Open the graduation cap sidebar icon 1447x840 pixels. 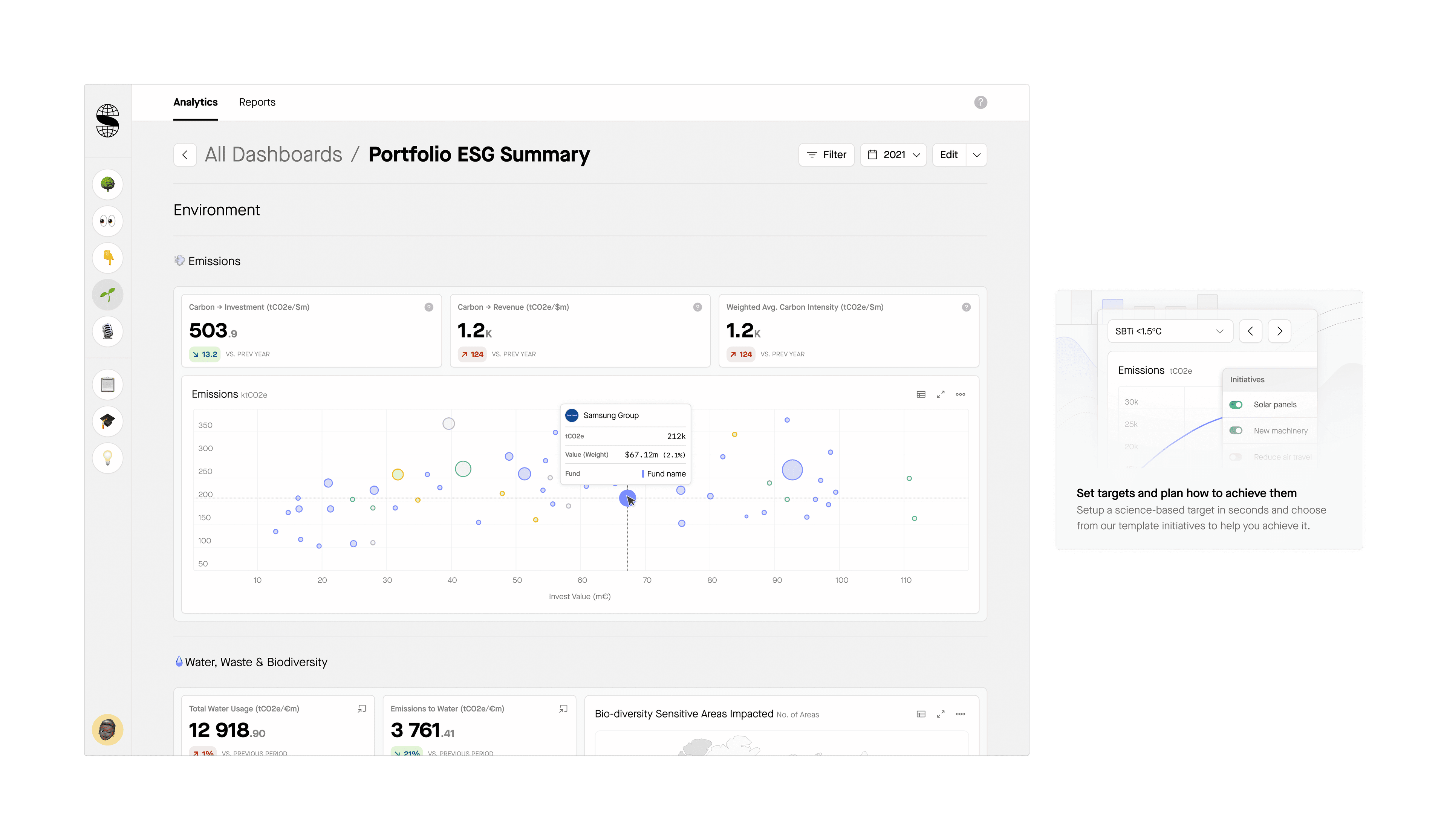point(107,422)
